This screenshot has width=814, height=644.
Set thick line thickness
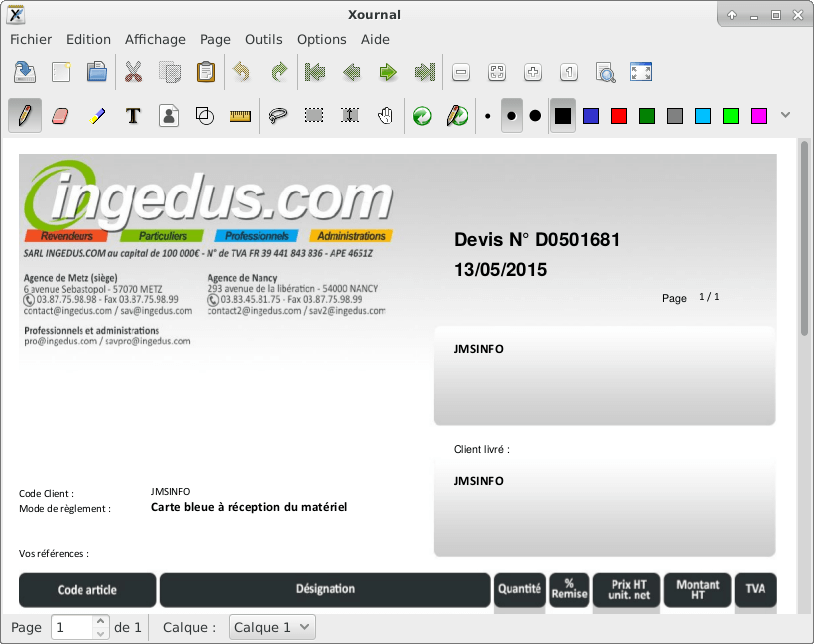535,116
